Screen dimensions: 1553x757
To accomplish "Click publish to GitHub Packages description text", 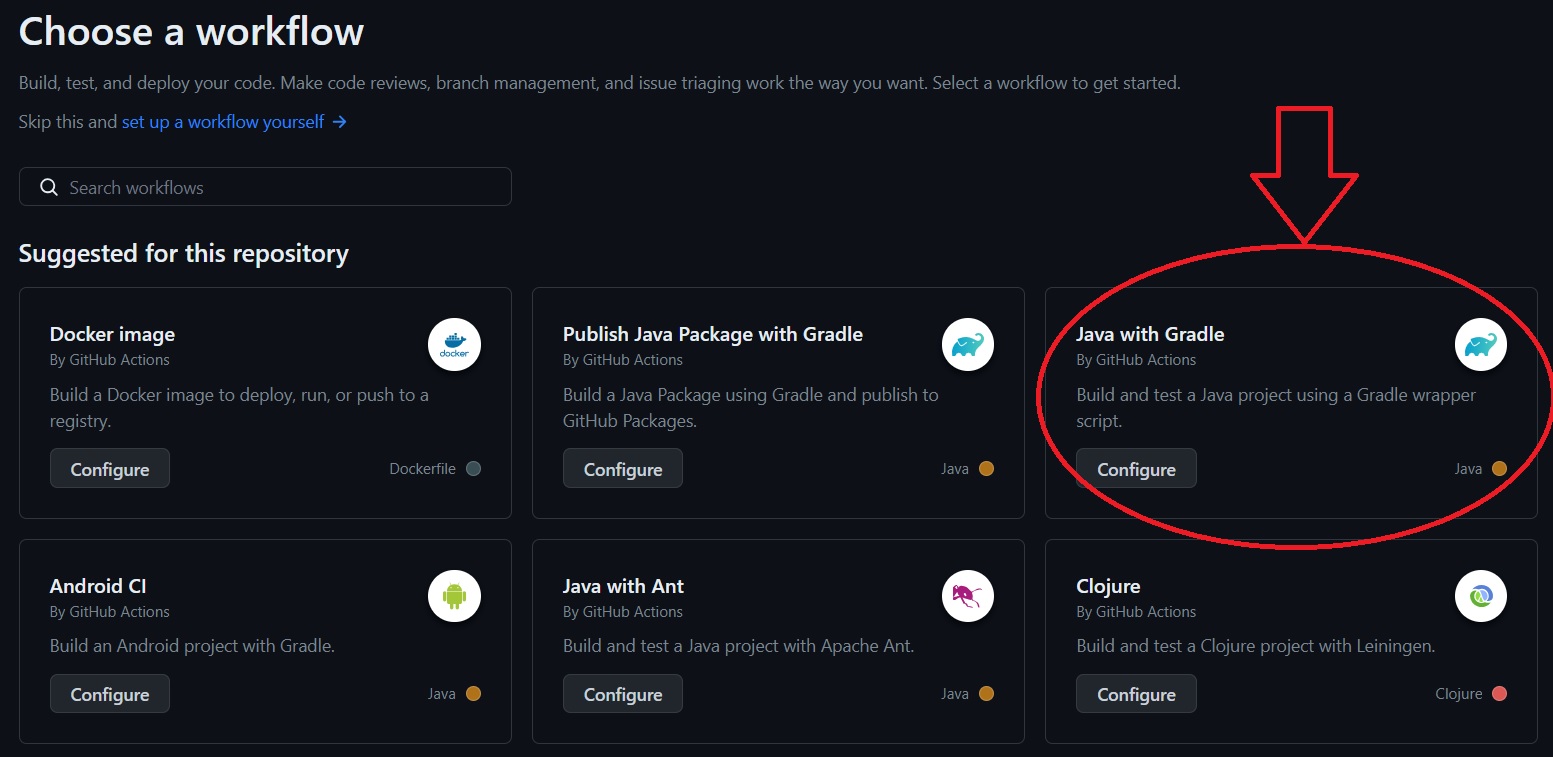I will 751,408.
